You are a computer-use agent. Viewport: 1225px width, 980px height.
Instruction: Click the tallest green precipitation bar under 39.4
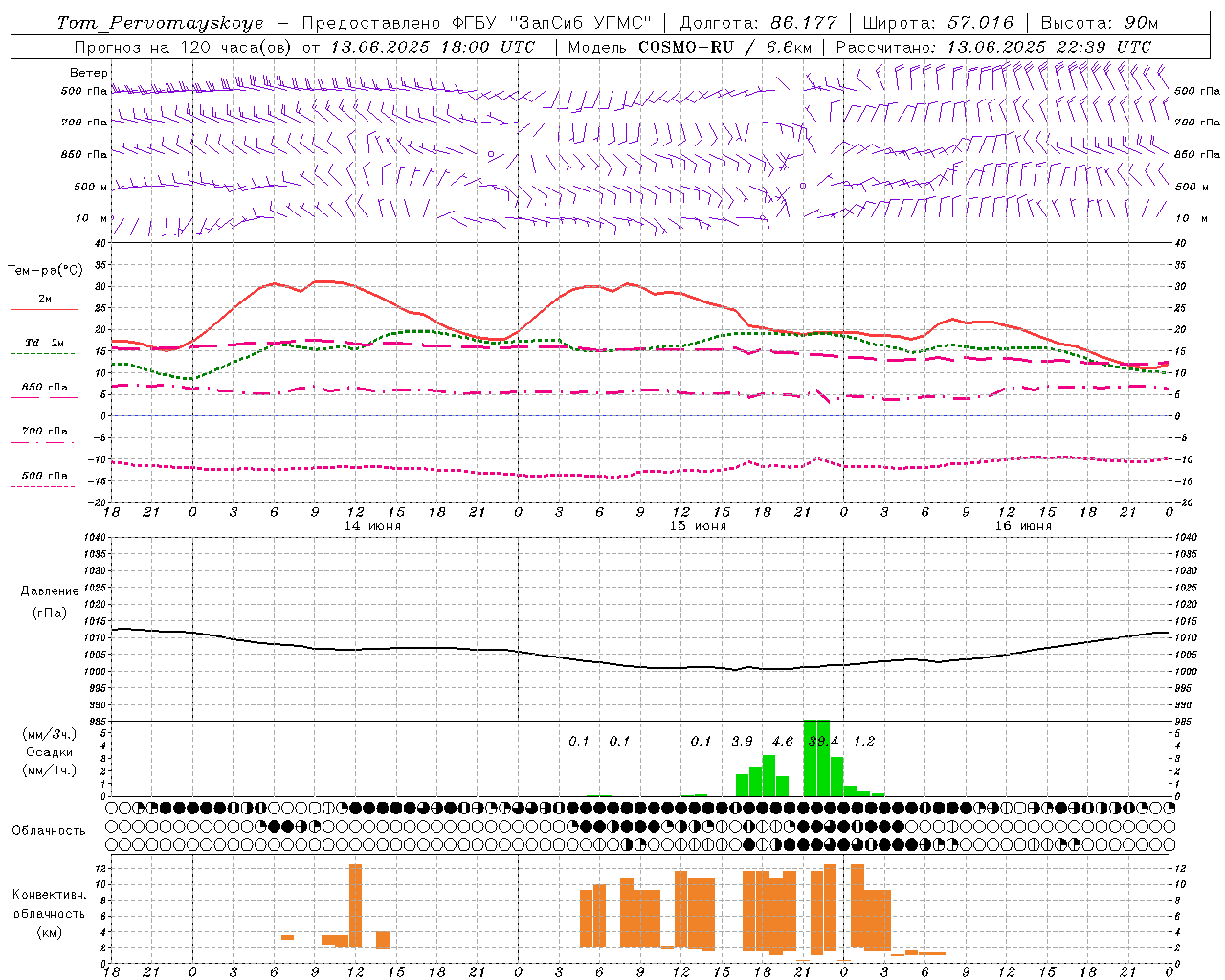pos(816,758)
